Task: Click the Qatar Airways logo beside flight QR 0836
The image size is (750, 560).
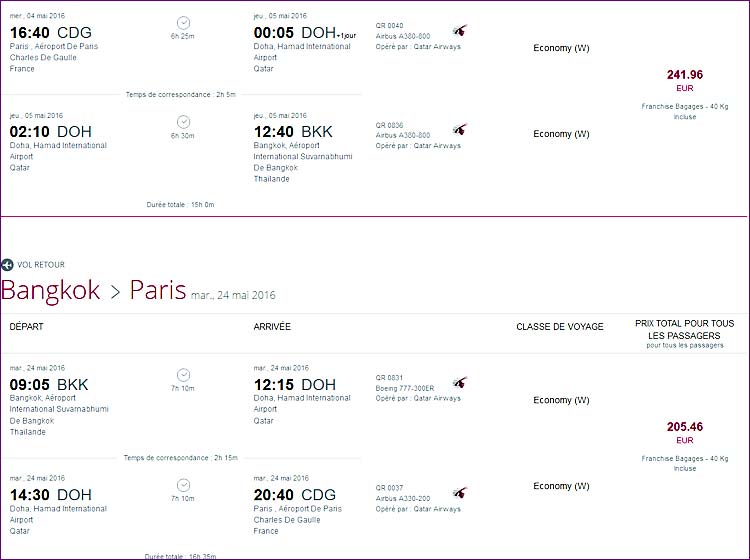Action: pos(459,130)
